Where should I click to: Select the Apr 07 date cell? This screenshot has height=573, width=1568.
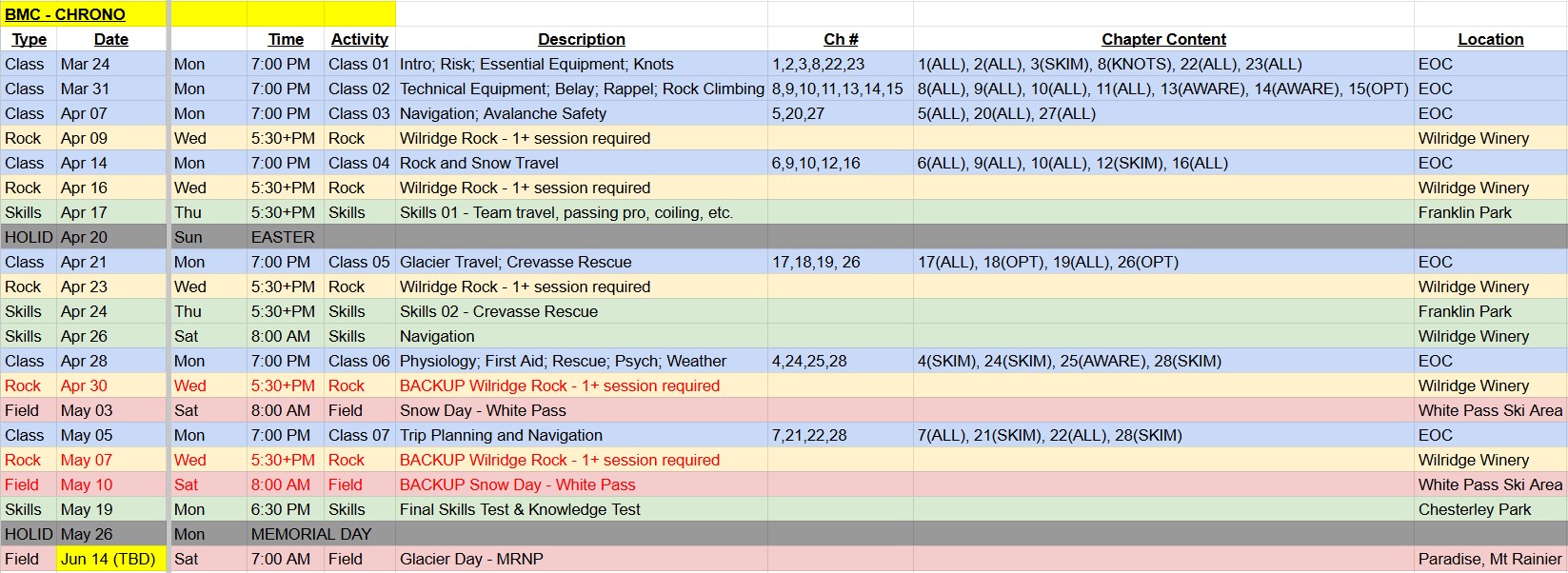tap(111, 113)
